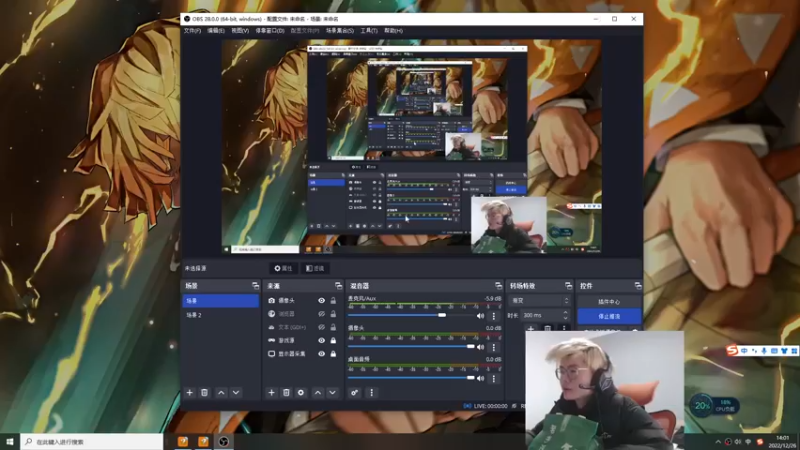The image size is (800, 450).
Task: Undock the 转场特效 panel with its float icon
Action: [568, 286]
